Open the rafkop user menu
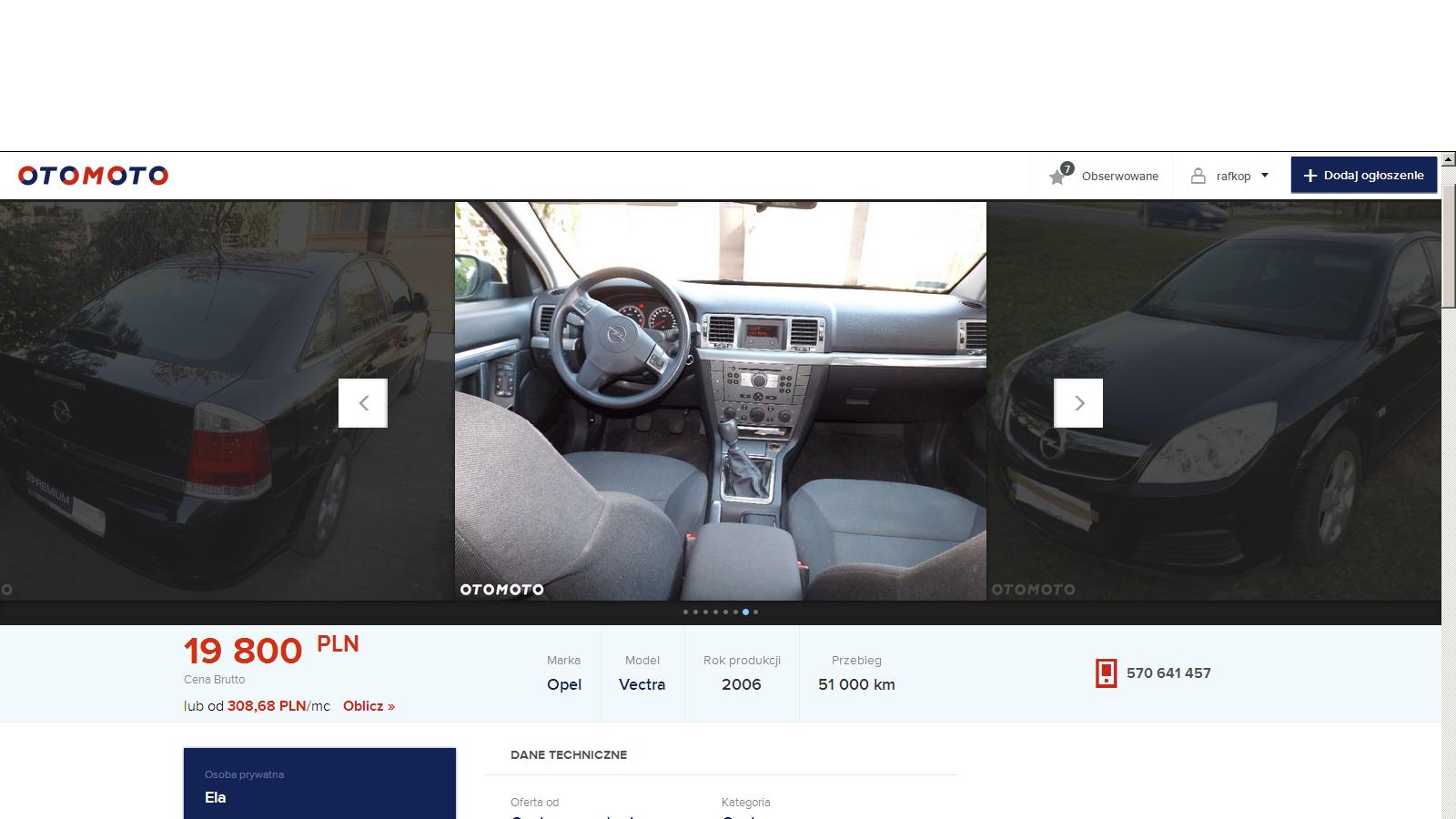The width and height of the screenshot is (1456, 819). pyautogui.click(x=1233, y=177)
